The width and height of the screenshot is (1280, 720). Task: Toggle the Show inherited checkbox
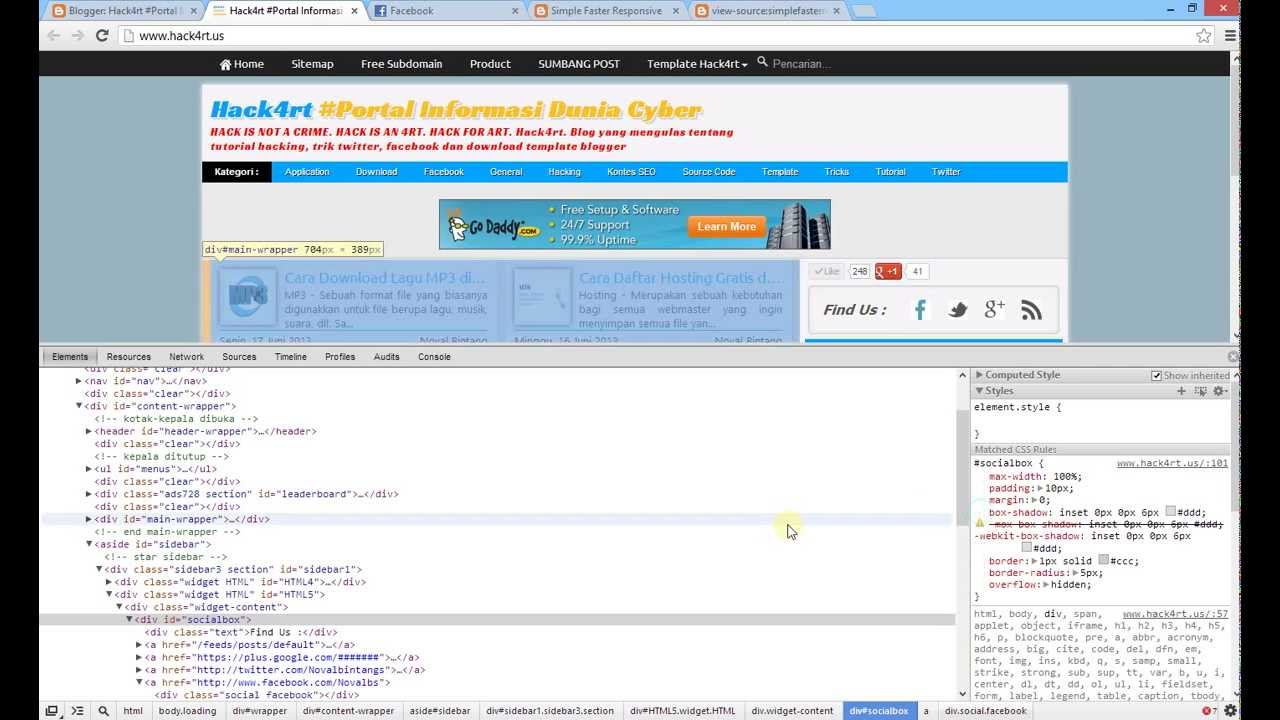(1156, 376)
